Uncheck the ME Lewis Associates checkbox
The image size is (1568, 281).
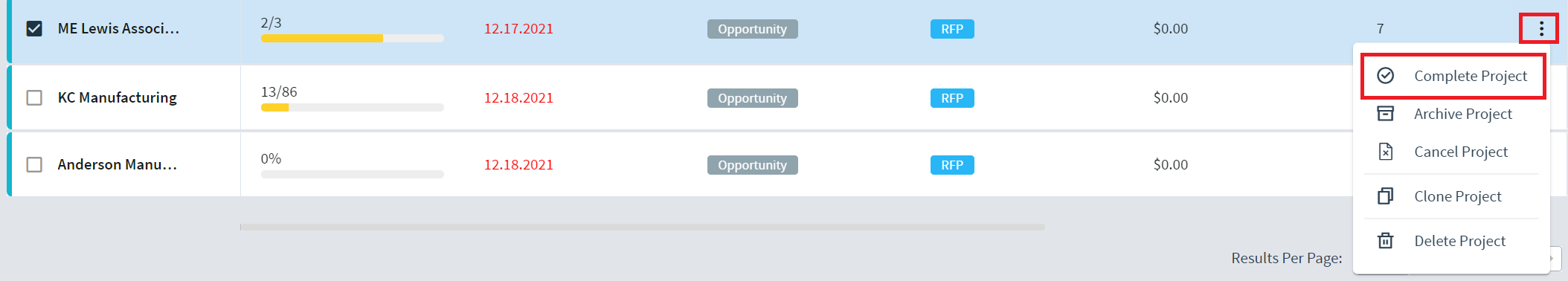(x=34, y=28)
